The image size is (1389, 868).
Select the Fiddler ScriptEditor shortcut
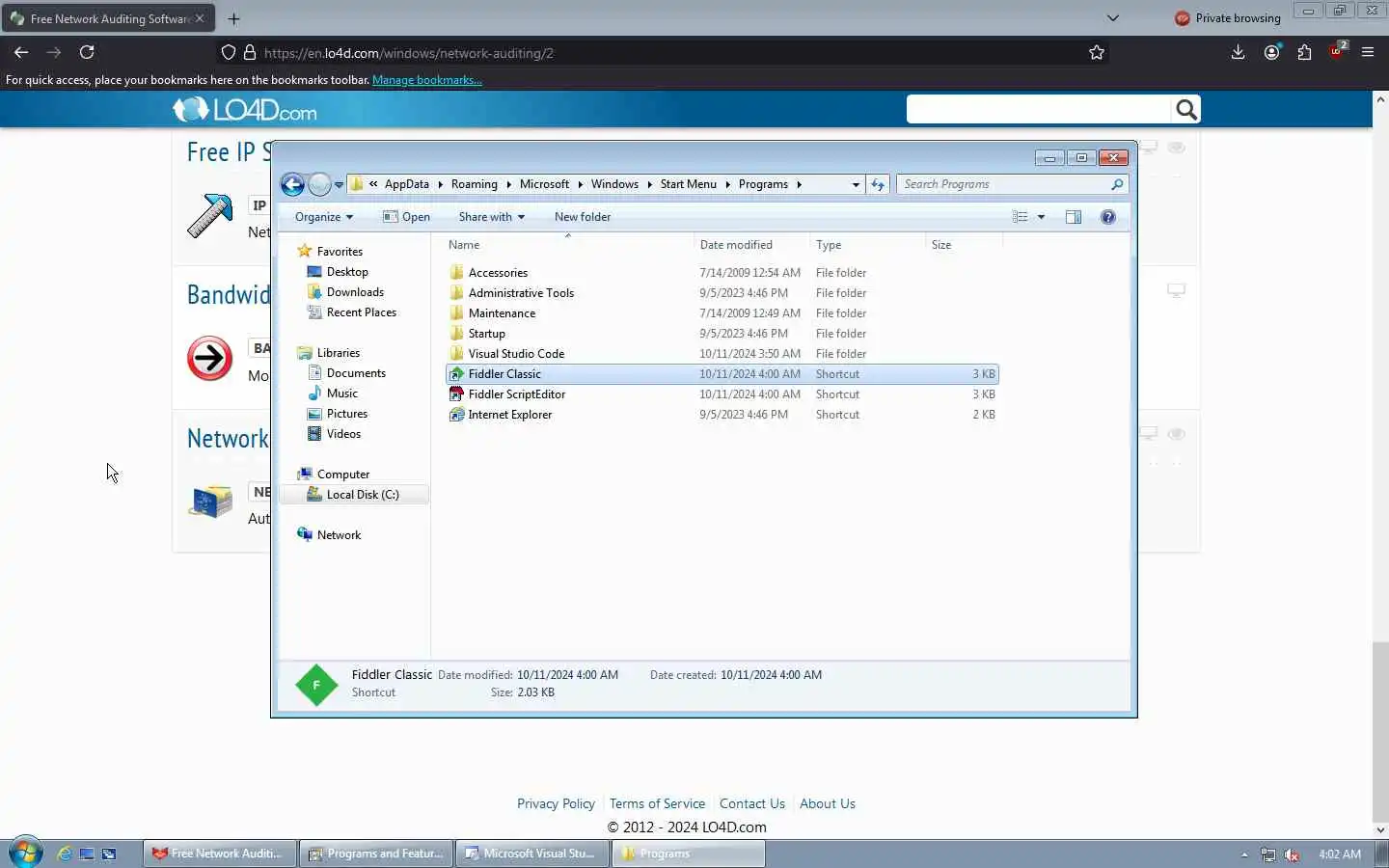(x=517, y=394)
